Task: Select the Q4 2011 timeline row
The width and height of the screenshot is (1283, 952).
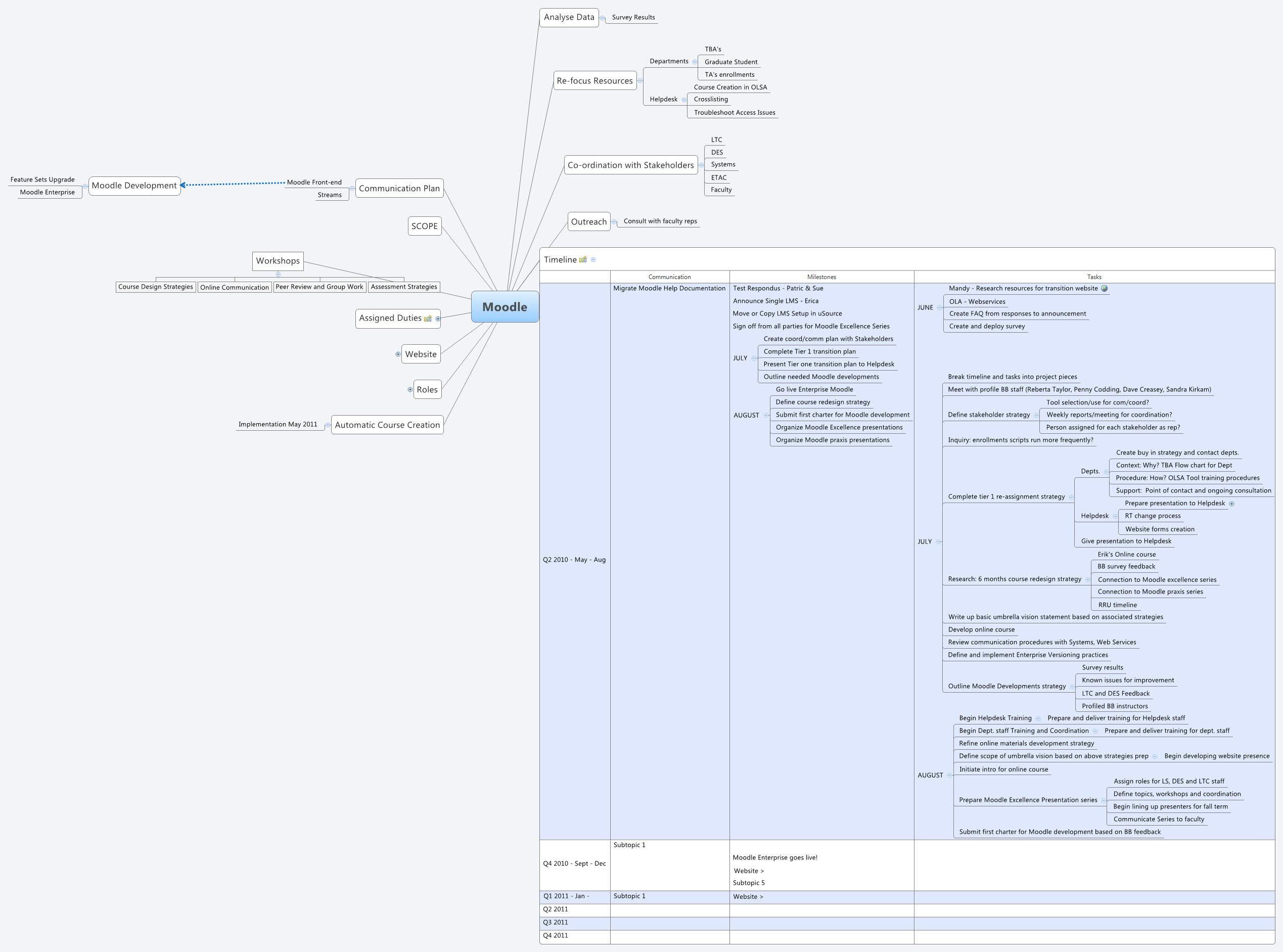Action: pos(556,936)
